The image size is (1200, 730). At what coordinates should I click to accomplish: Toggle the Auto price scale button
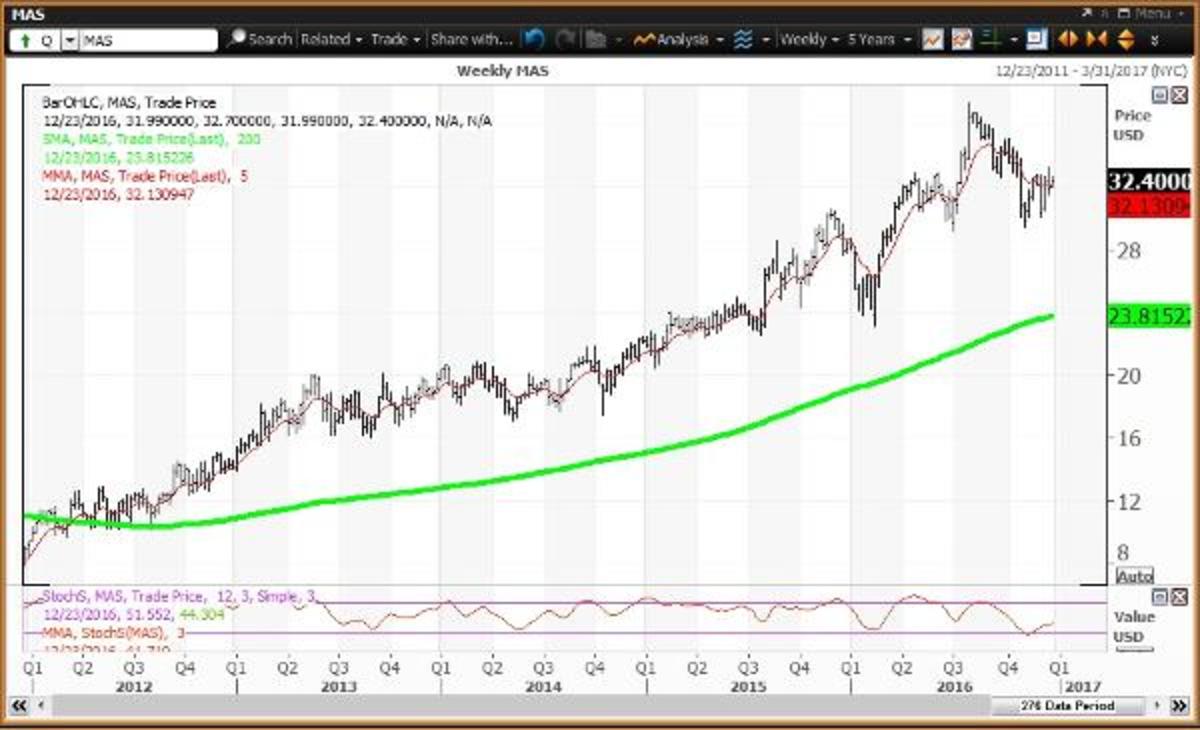tap(1134, 576)
